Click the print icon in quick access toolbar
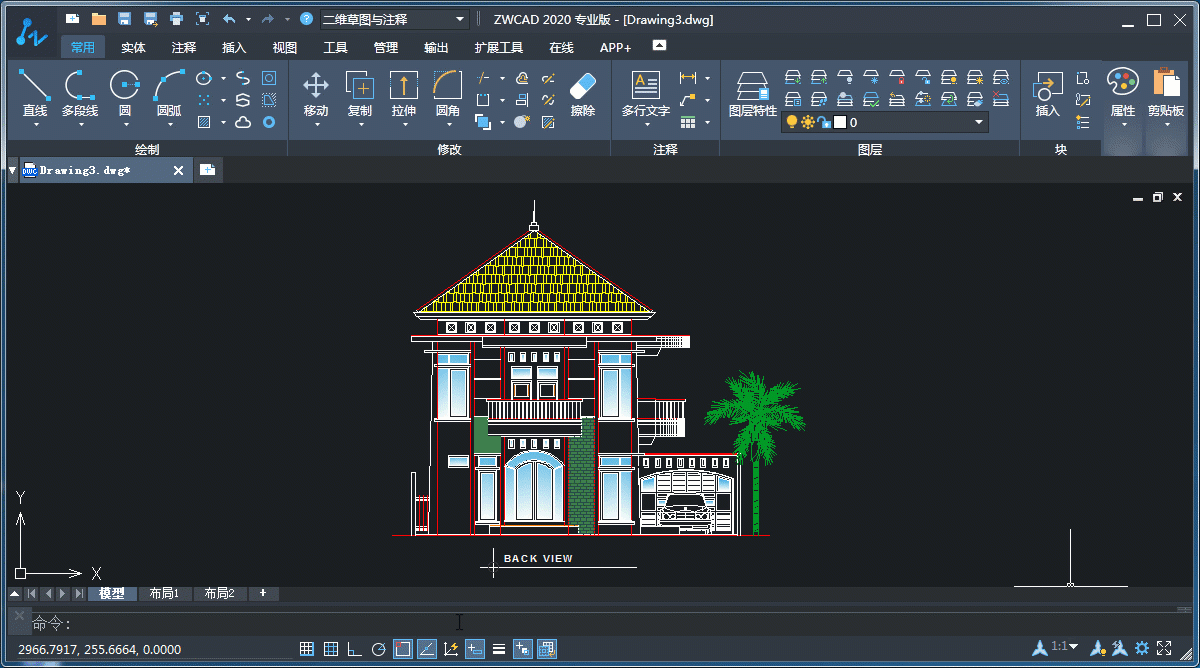Image resolution: width=1200 pixels, height=668 pixels. pos(176,19)
